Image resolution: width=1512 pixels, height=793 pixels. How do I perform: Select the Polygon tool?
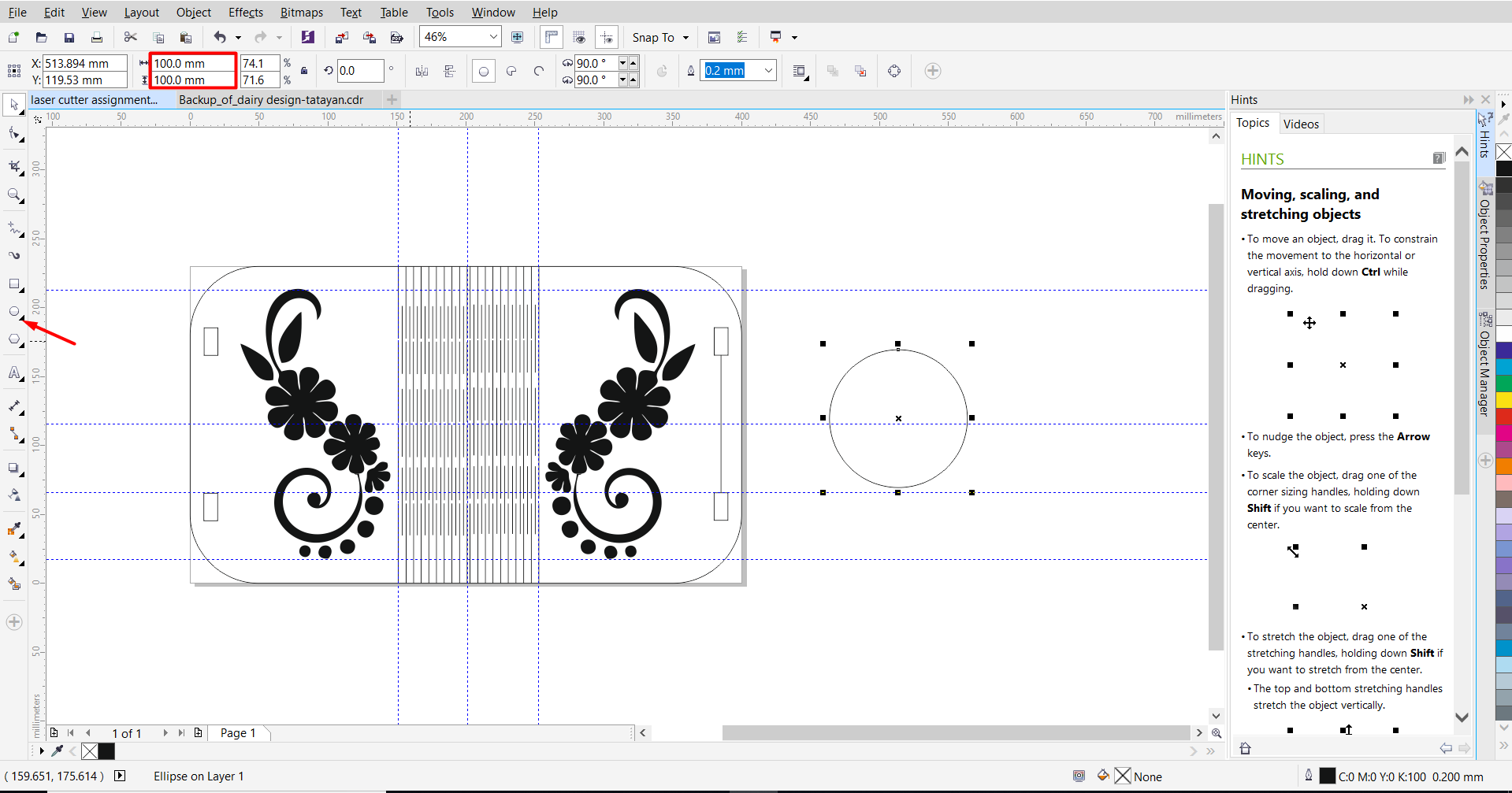tap(14, 339)
